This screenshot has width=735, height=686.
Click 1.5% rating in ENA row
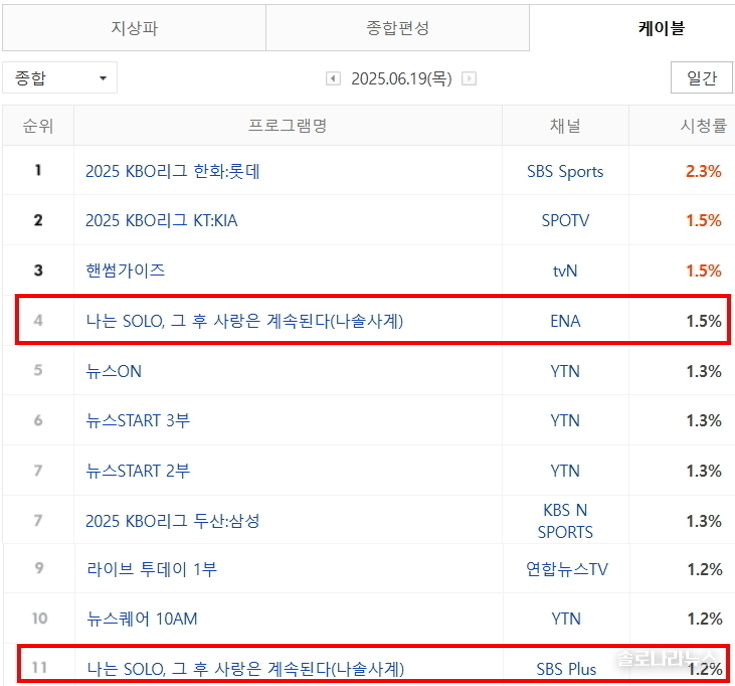point(704,321)
